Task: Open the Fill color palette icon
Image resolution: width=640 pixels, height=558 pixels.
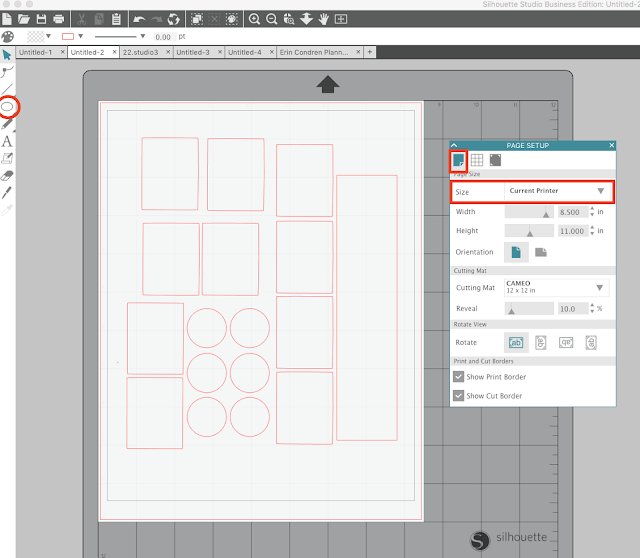Action: pyautogui.click(x=8, y=37)
